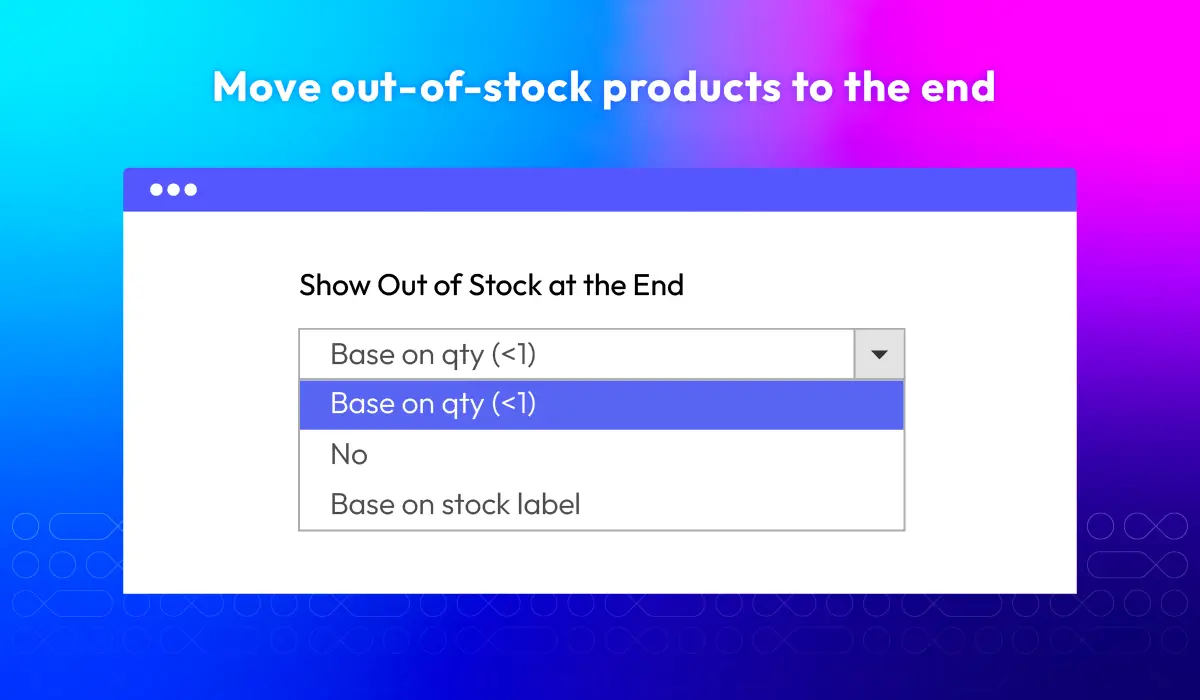
Task: Choose the "No" option in the list
Action: (602, 455)
